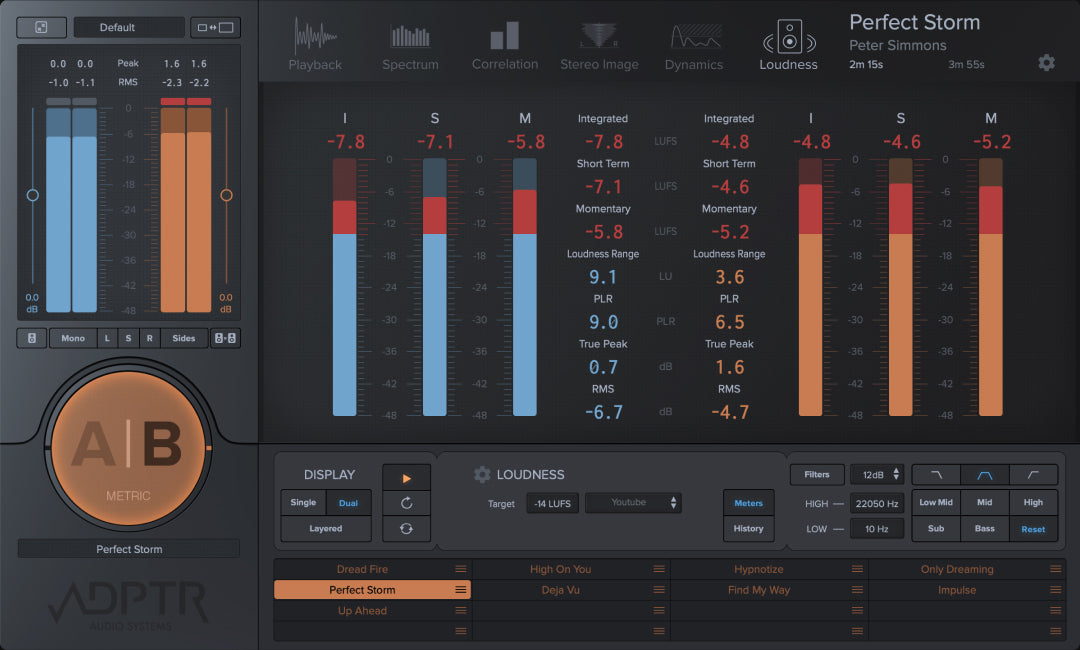This screenshot has height=650, width=1080.
Task: Switch display mode to Single
Action: tap(303, 503)
